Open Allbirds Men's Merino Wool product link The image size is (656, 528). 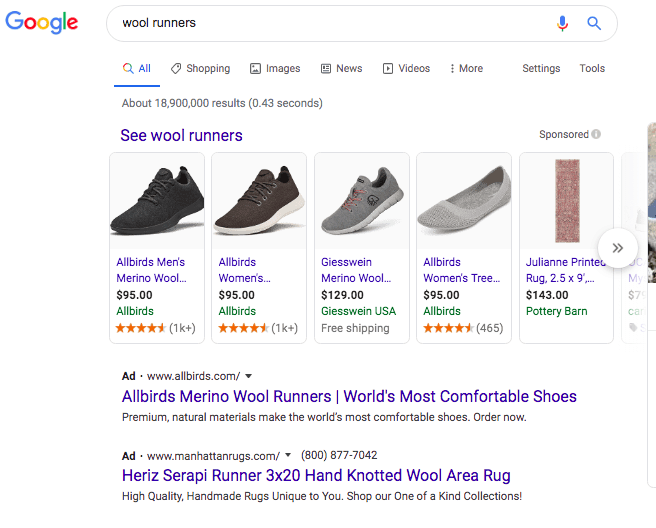(x=151, y=270)
